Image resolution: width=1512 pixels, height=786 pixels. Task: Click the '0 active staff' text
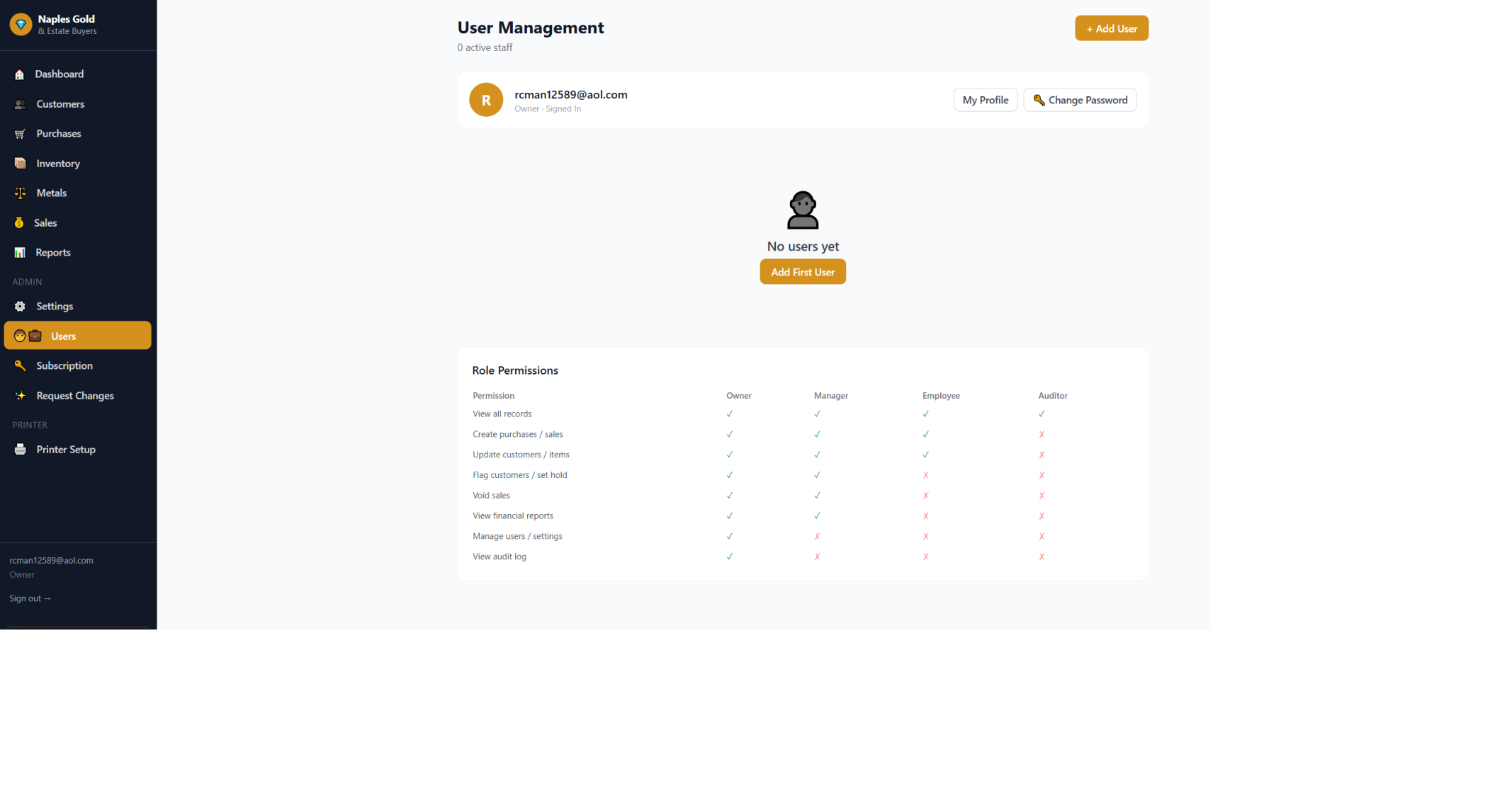coord(485,47)
